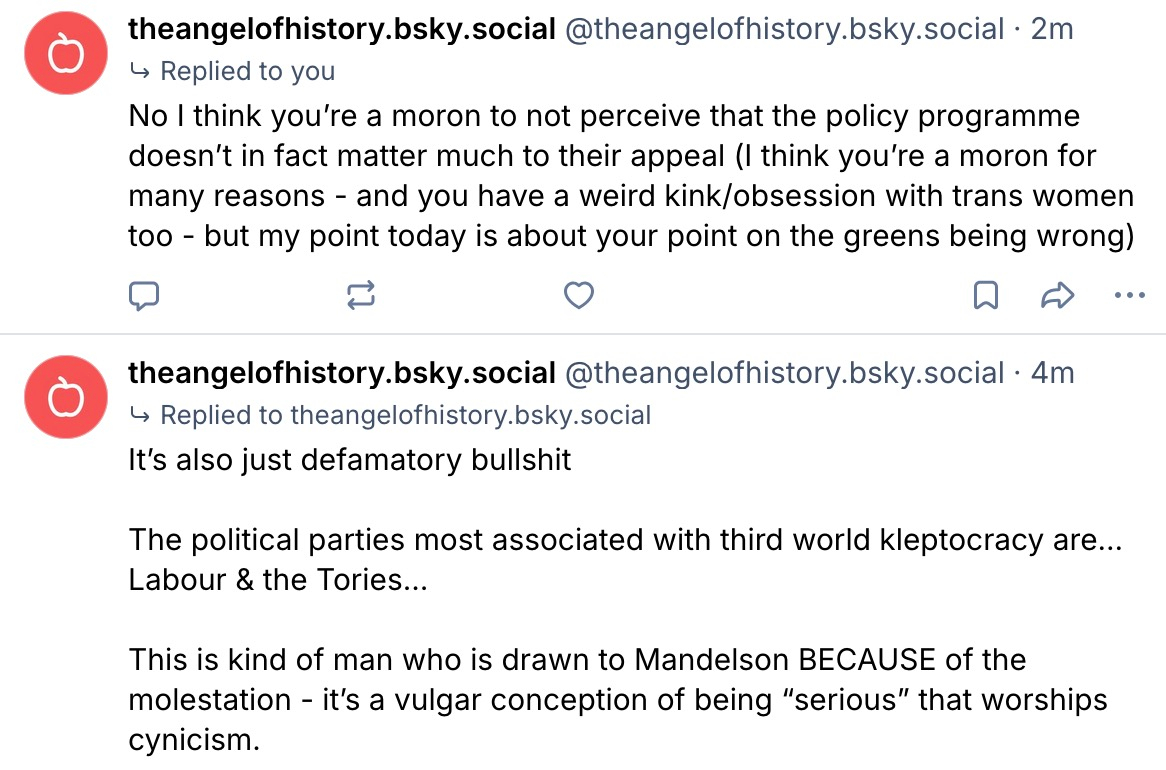Open the "4m" timestamp link

click(x=1051, y=373)
